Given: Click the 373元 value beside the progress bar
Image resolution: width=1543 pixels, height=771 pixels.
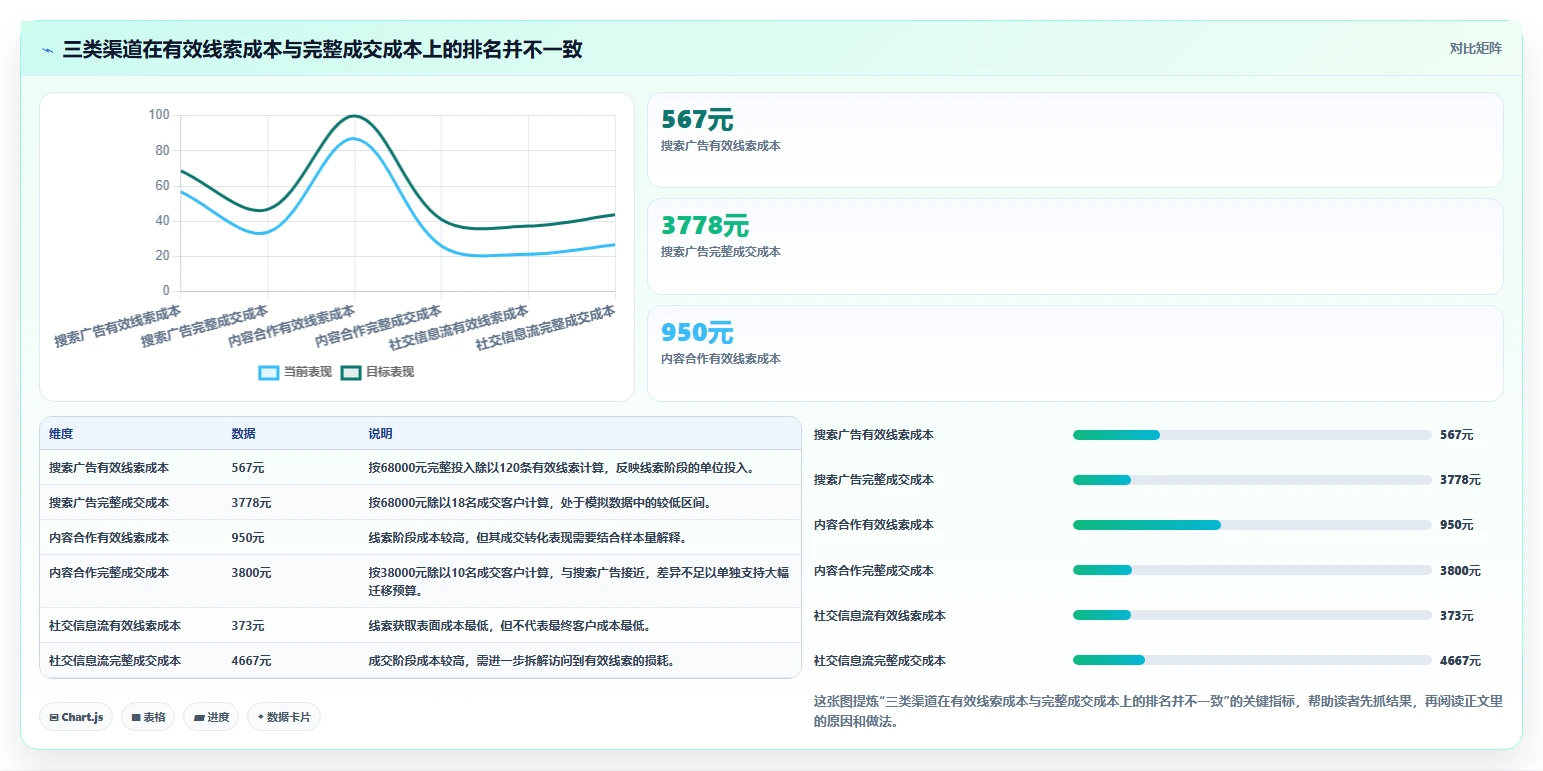Looking at the screenshot, I should click(1457, 616).
